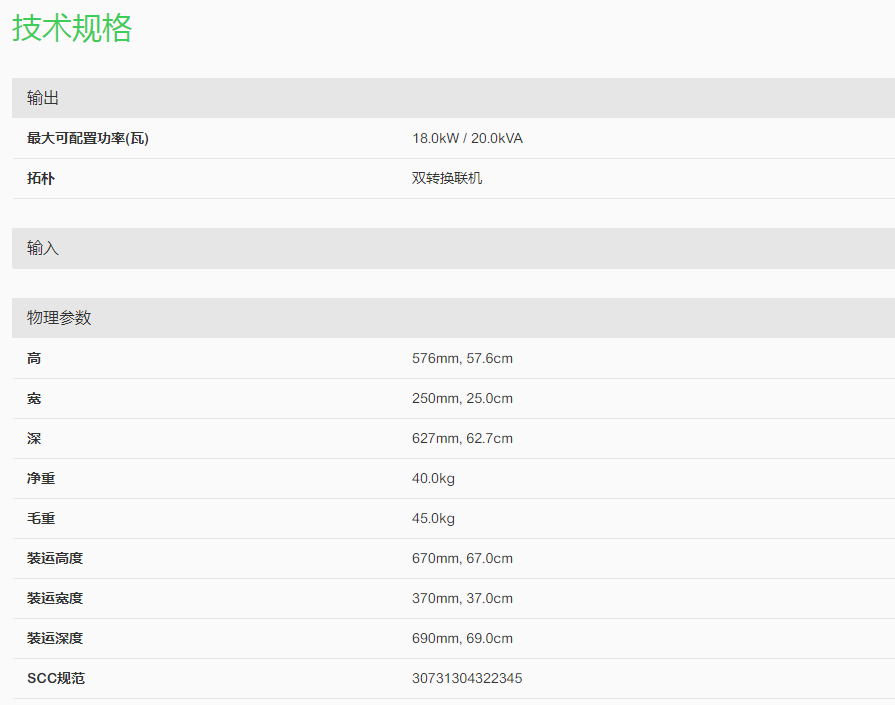Viewport: 895px width, 705px height.
Task: Click the 毛重 row label
Action: coord(41,518)
